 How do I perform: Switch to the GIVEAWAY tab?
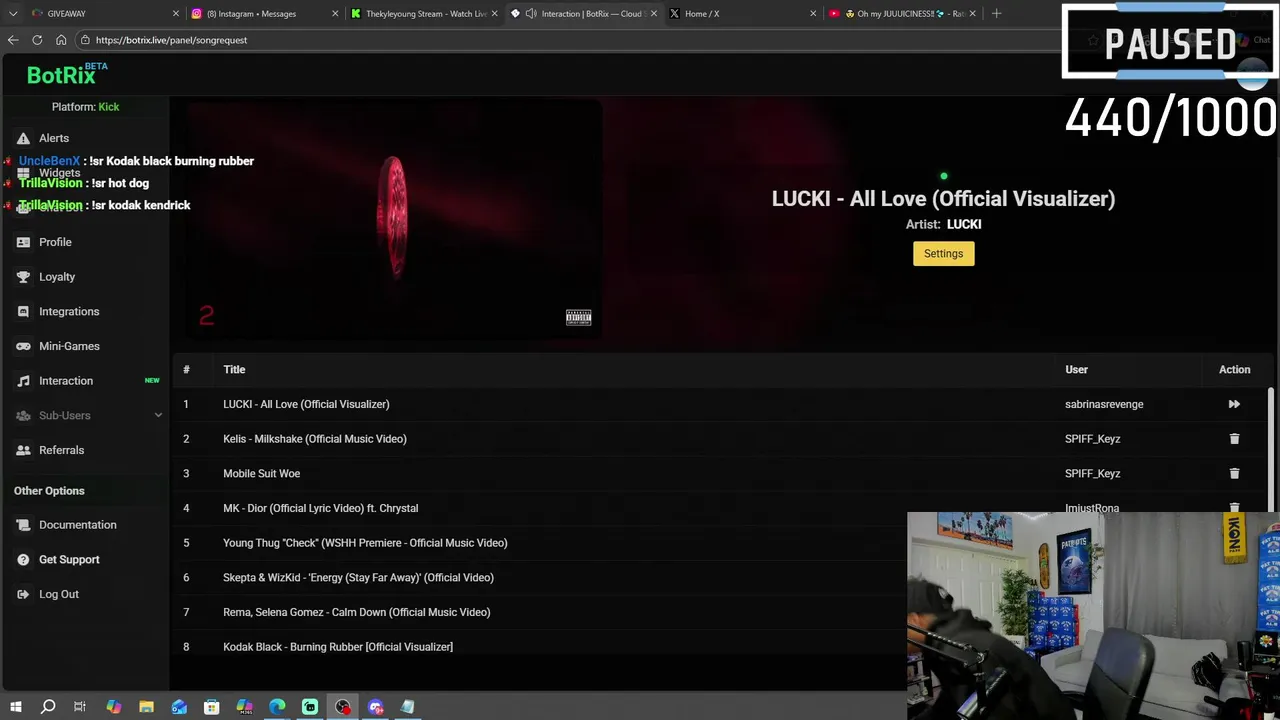pos(100,14)
